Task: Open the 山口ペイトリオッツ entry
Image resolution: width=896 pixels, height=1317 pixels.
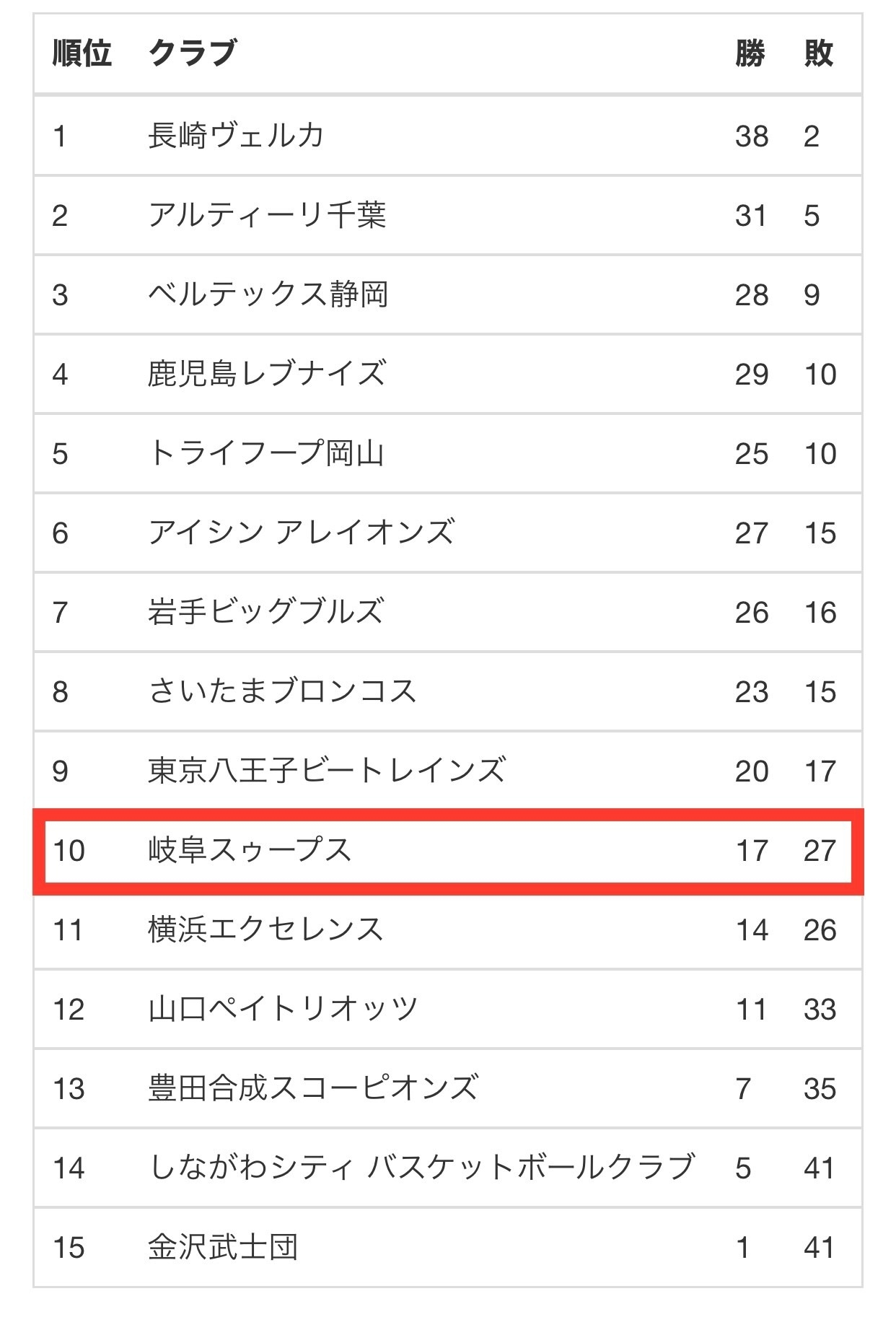Action: point(283,1009)
